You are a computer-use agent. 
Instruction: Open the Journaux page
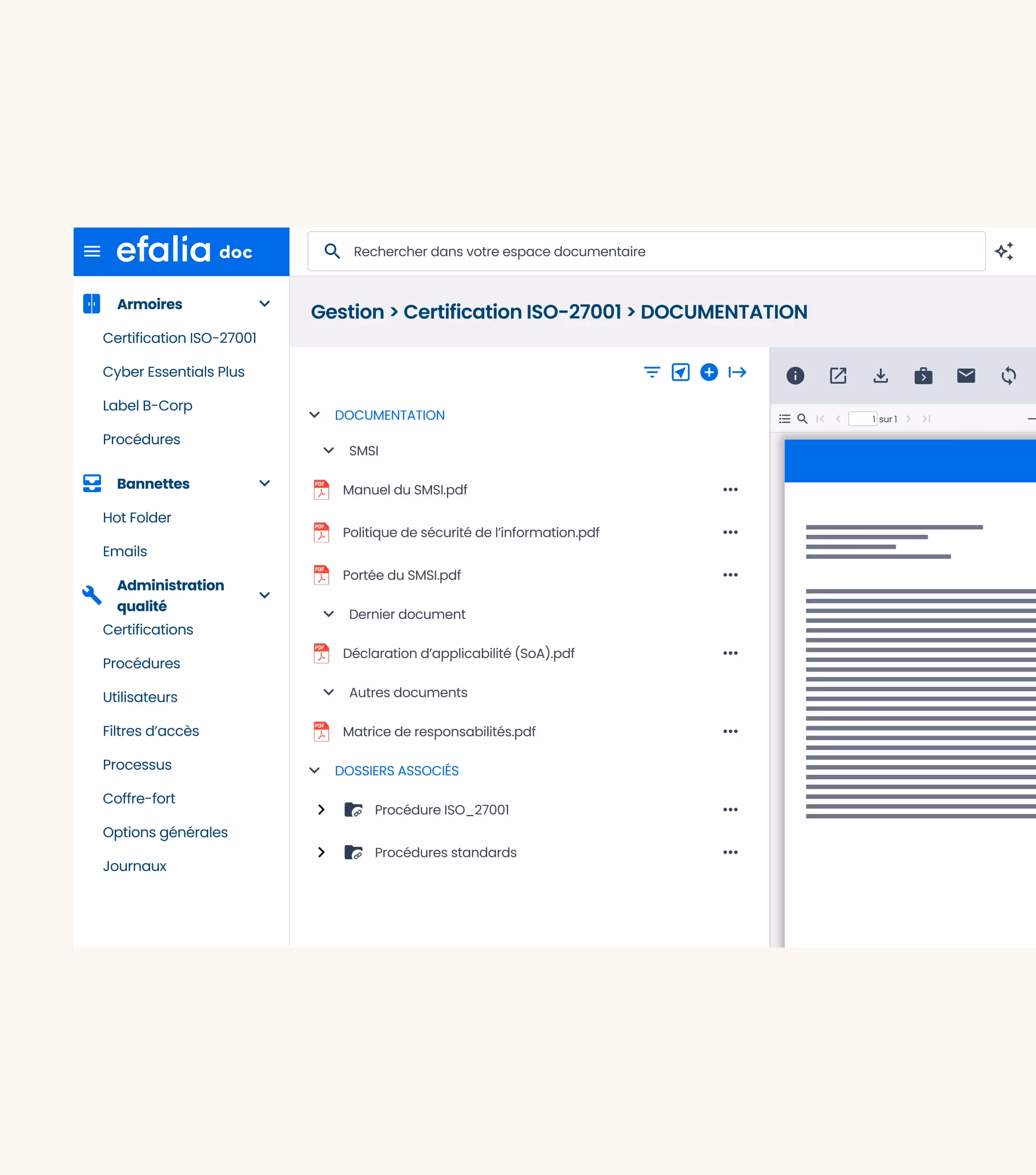pos(135,866)
